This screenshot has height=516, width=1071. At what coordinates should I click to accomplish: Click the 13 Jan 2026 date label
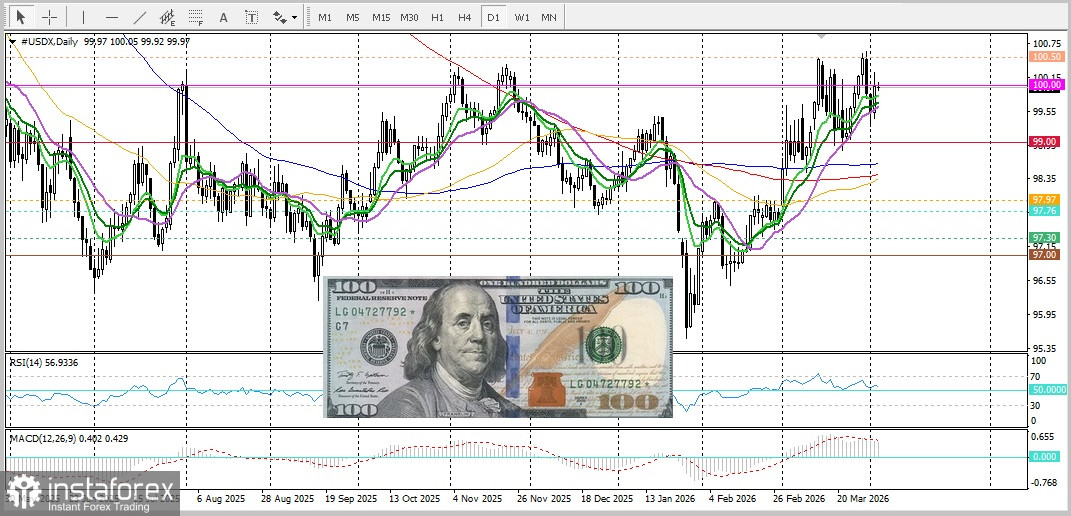(671, 498)
